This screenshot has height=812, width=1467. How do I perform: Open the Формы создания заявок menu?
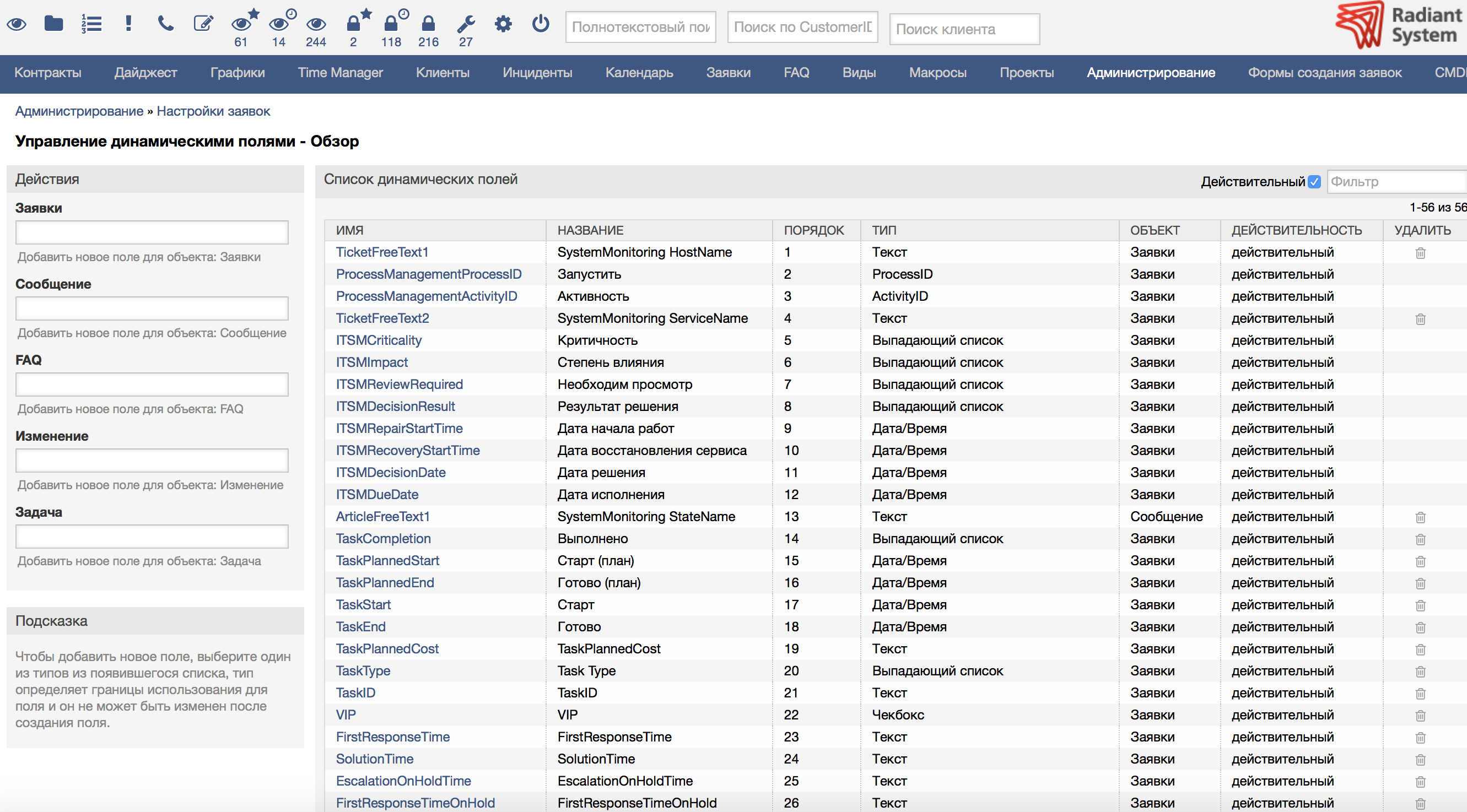click(1325, 73)
